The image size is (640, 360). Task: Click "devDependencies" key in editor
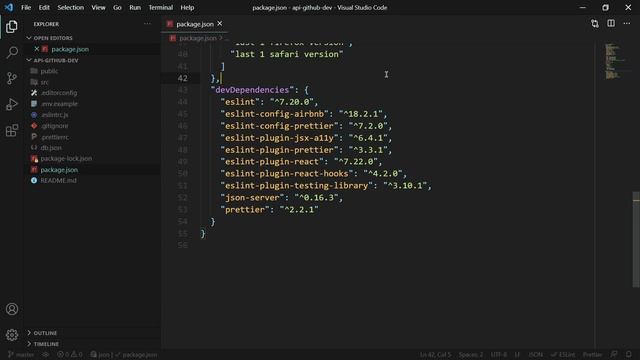pyautogui.click(x=252, y=90)
